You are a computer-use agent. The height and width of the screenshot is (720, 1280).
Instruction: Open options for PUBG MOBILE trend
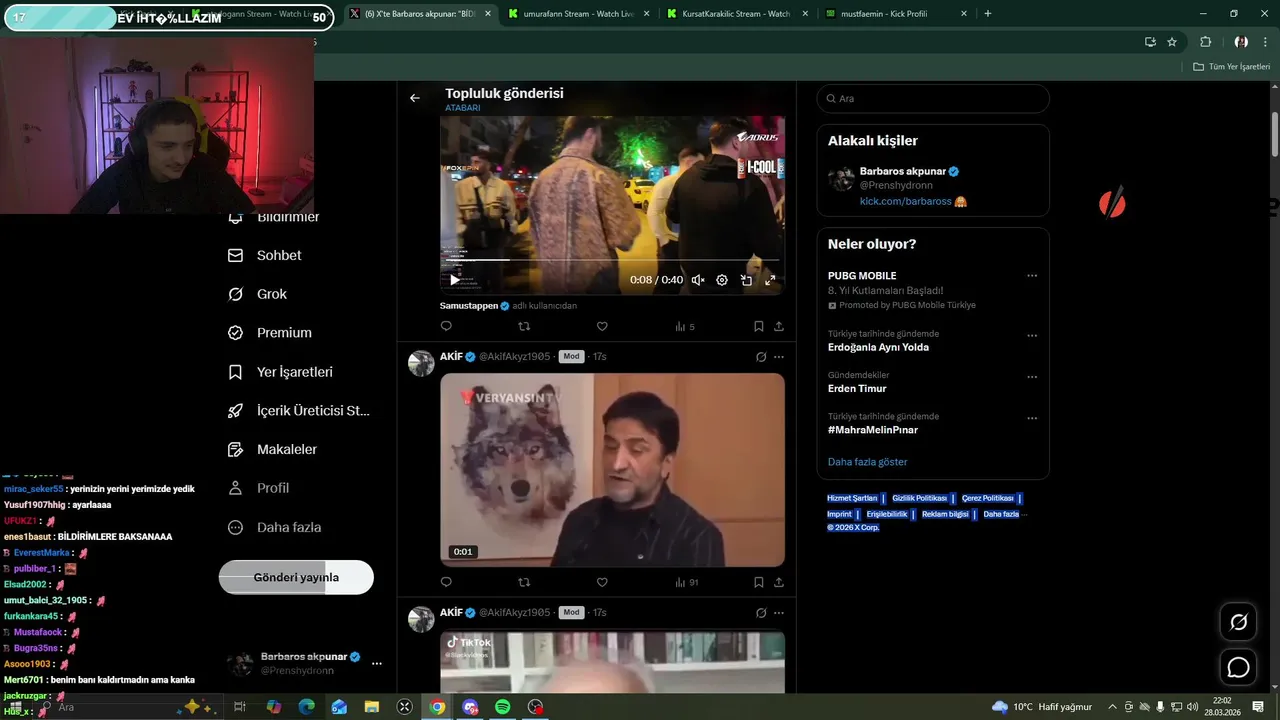pos(1032,276)
